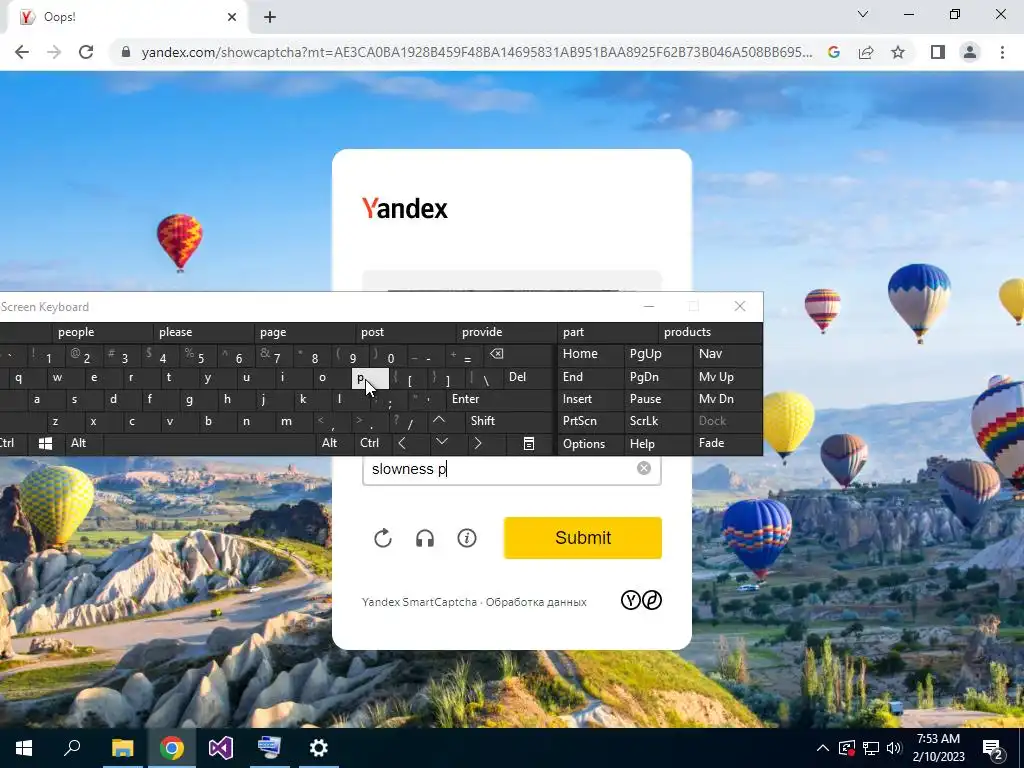Submit the captcha answer
This screenshot has width=1024, height=768.
[x=583, y=538]
